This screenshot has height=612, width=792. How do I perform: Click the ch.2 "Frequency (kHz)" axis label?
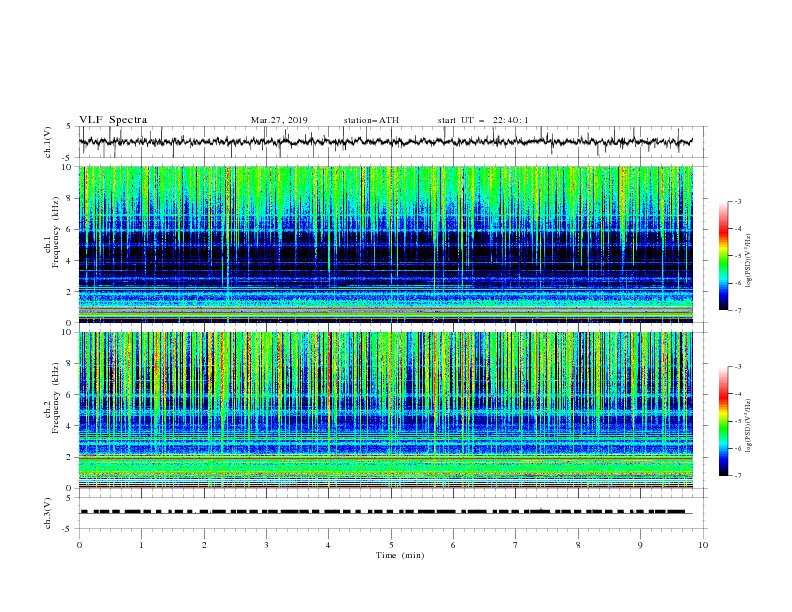(56, 398)
